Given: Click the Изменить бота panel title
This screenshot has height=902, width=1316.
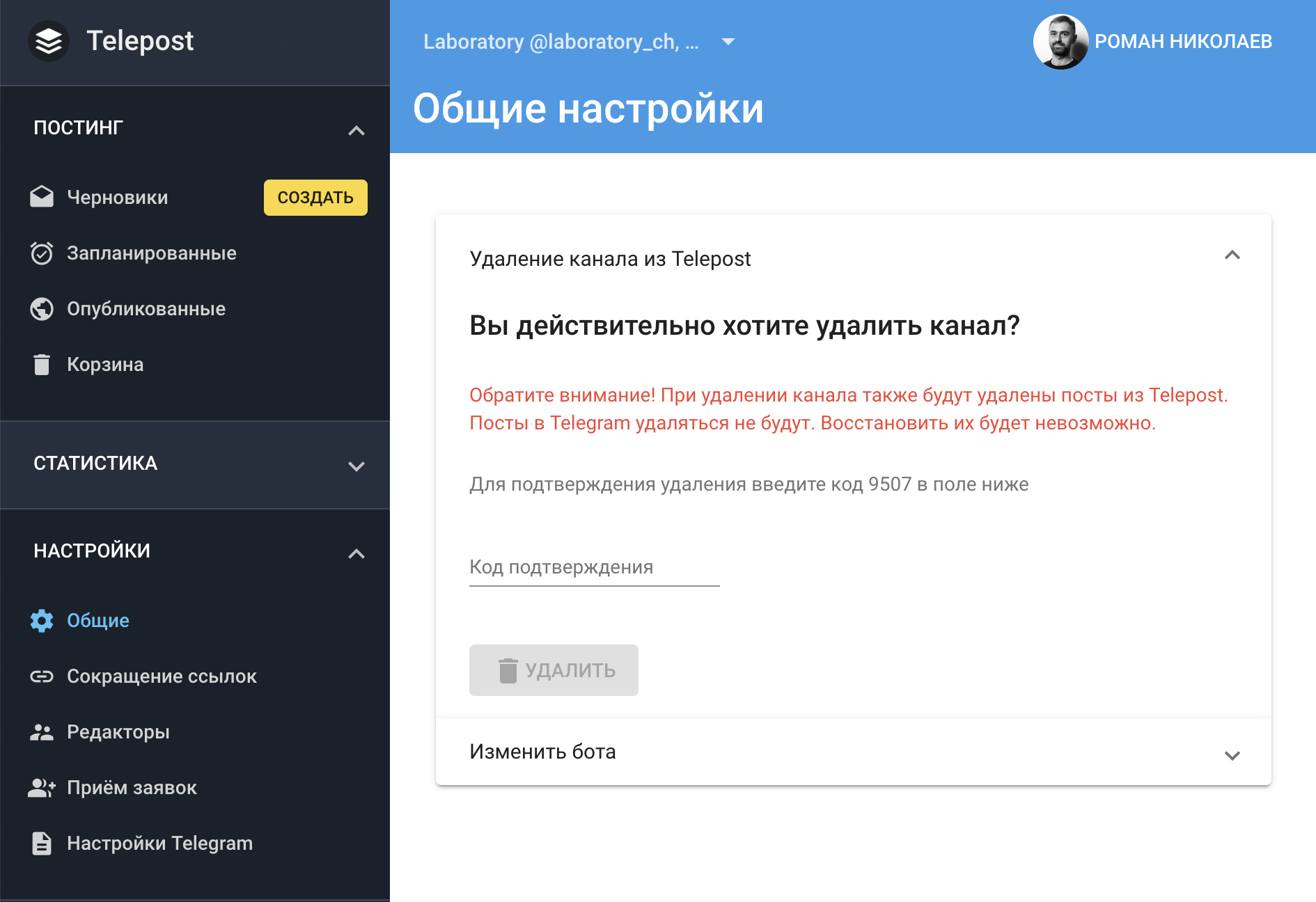Looking at the screenshot, I should coord(542,752).
